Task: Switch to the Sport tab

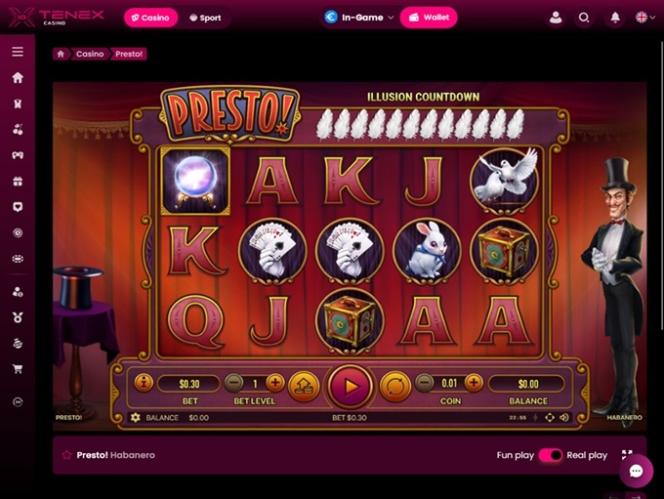Action: tap(205, 18)
